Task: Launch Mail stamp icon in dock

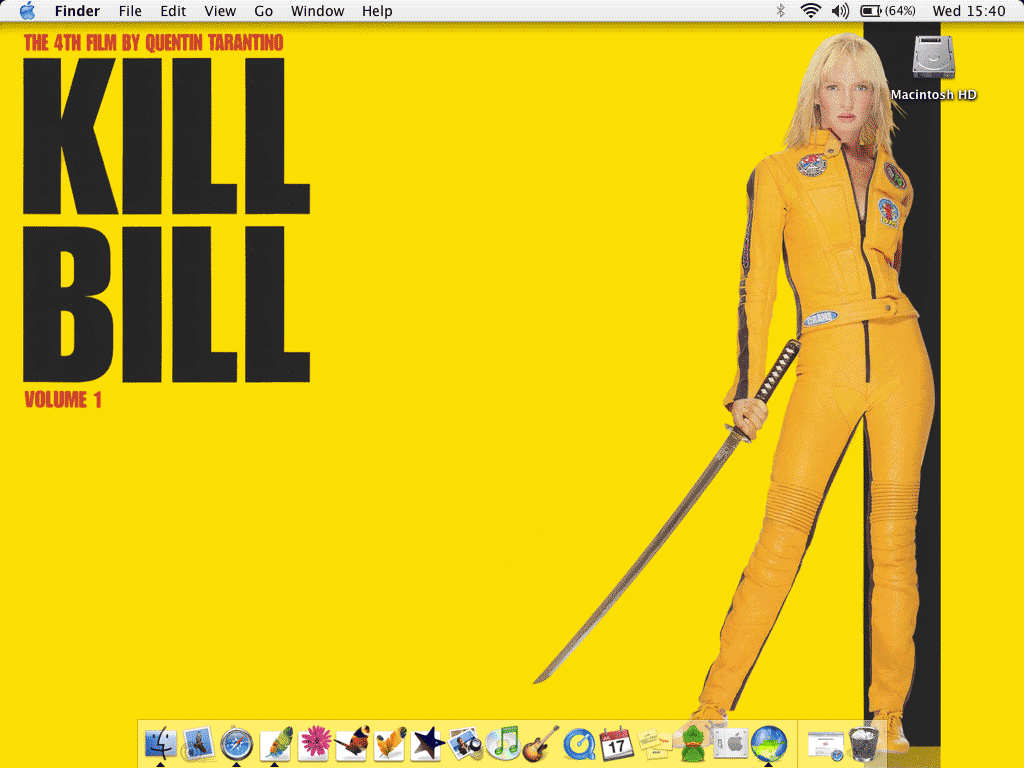Action: (x=198, y=743)
